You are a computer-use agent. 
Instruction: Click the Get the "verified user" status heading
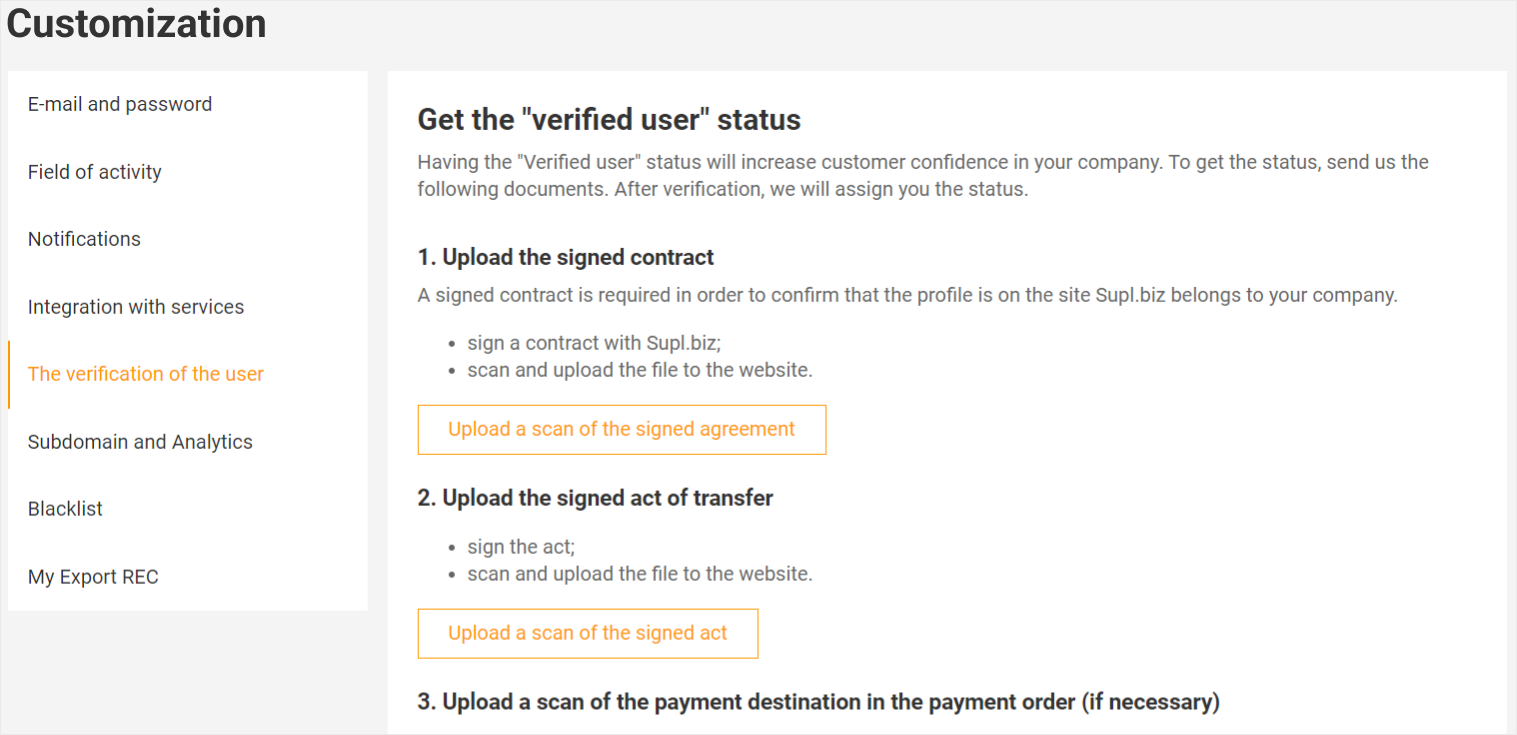609,121
